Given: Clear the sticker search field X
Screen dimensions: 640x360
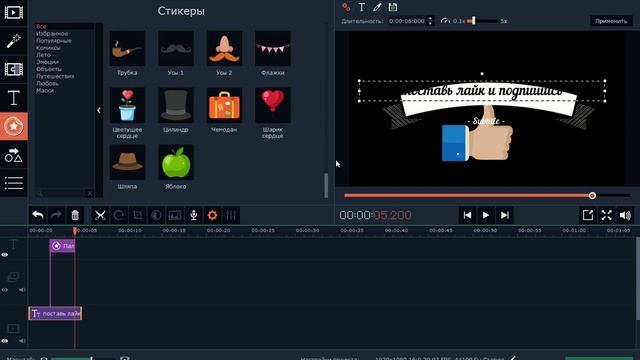Looking at the screenshot, I should click(89, 193).
